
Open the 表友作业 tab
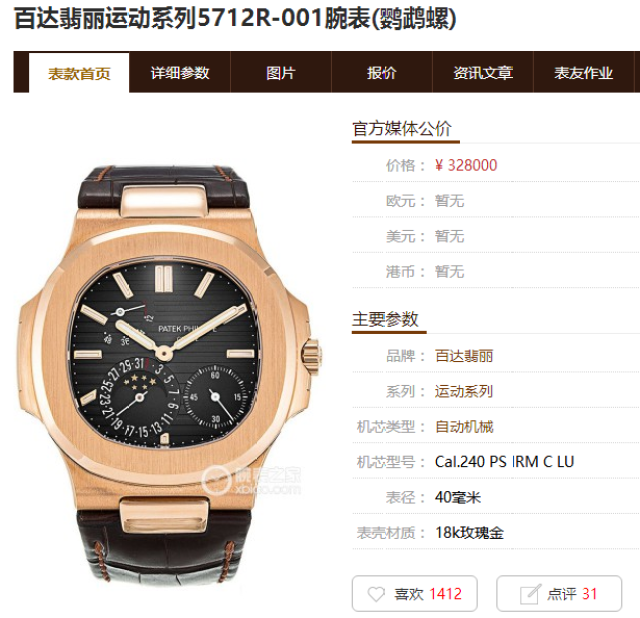[x=584, y=73]
